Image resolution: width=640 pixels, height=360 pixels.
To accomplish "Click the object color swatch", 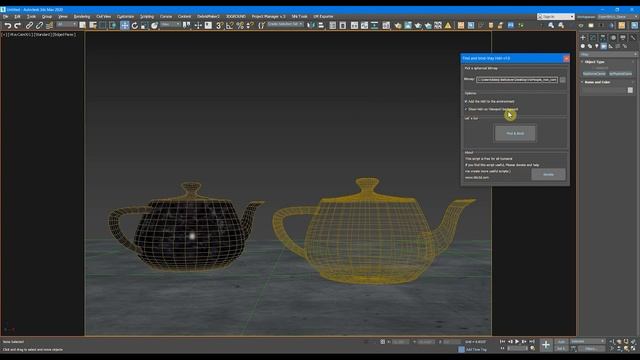I will (x=630, y=90).
